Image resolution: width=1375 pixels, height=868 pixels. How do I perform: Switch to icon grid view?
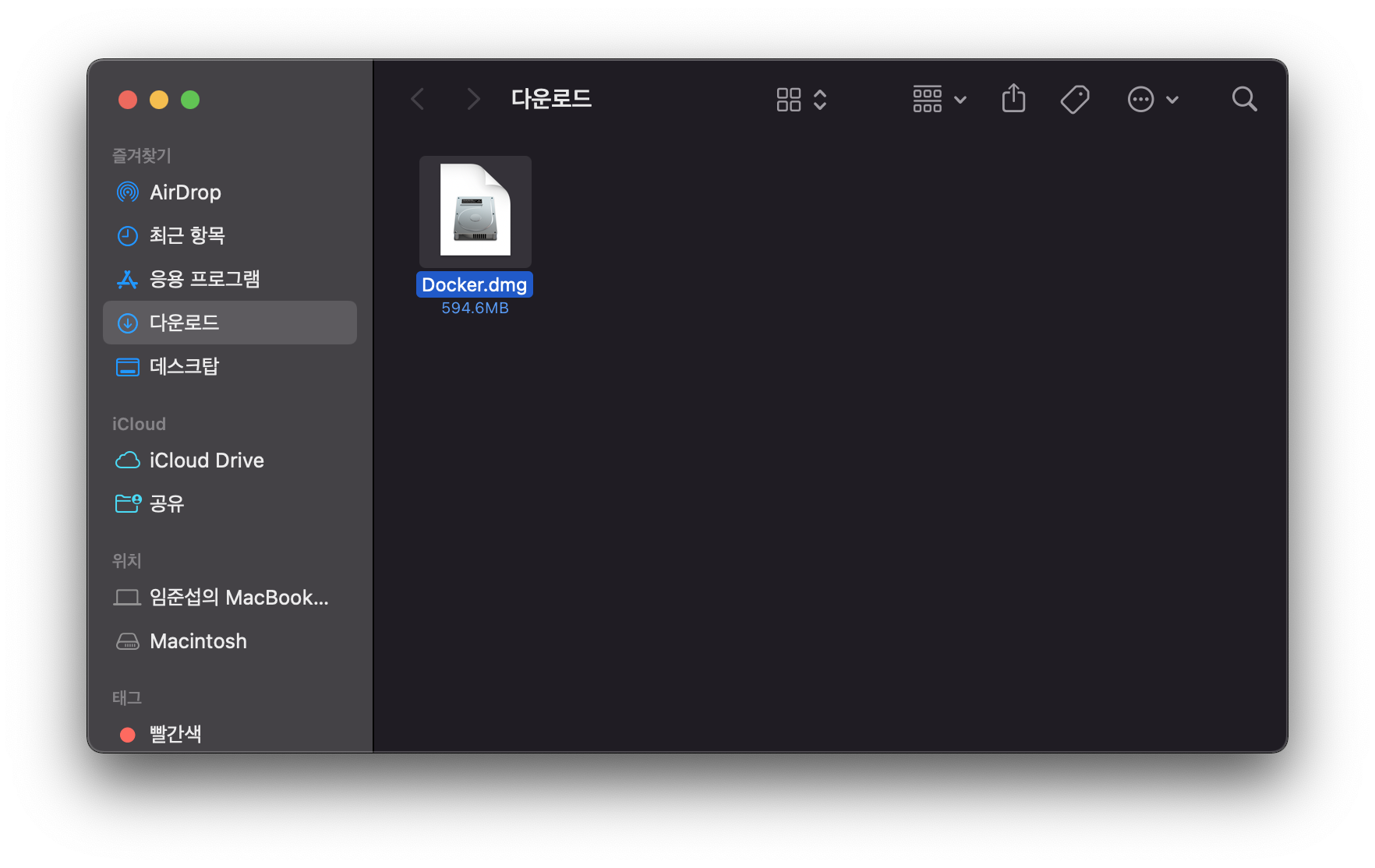[789, 100]
